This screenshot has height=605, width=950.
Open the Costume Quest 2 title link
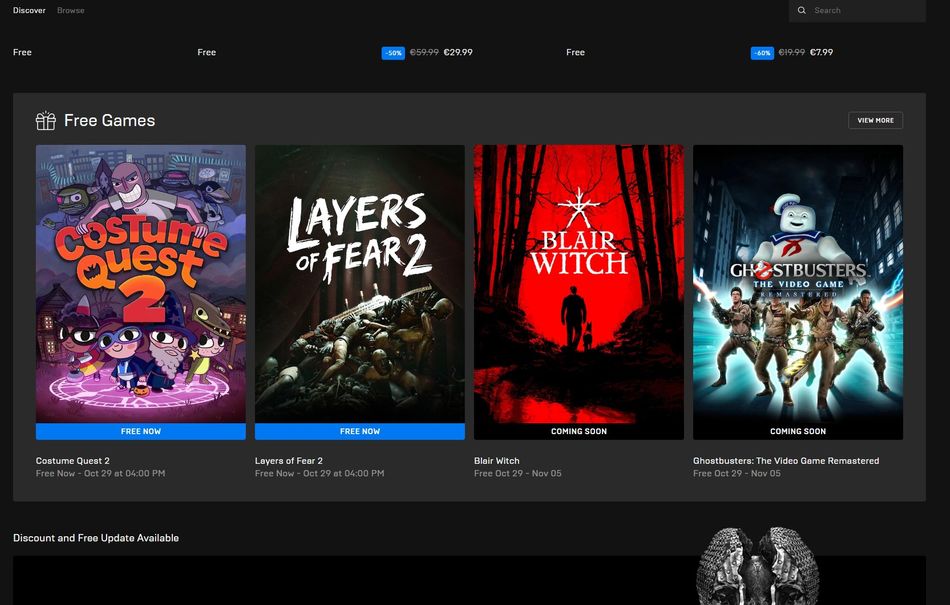click(x=73, y=461)
